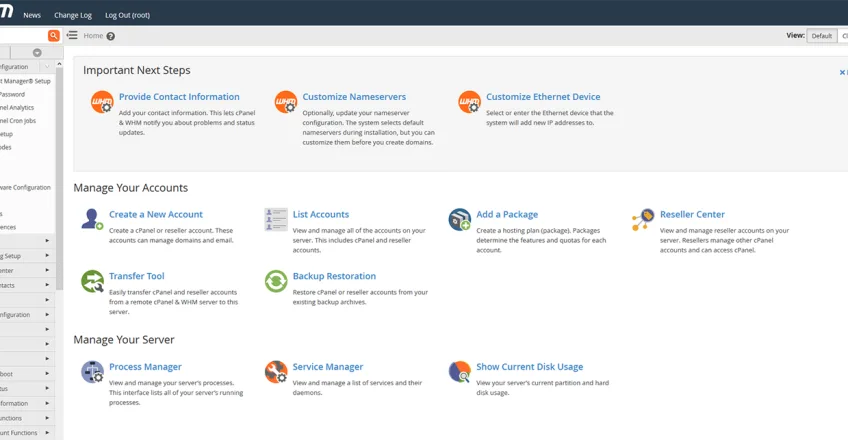
Task: Open the sidebar item ending 'Password'
Action: coord(12,94)
